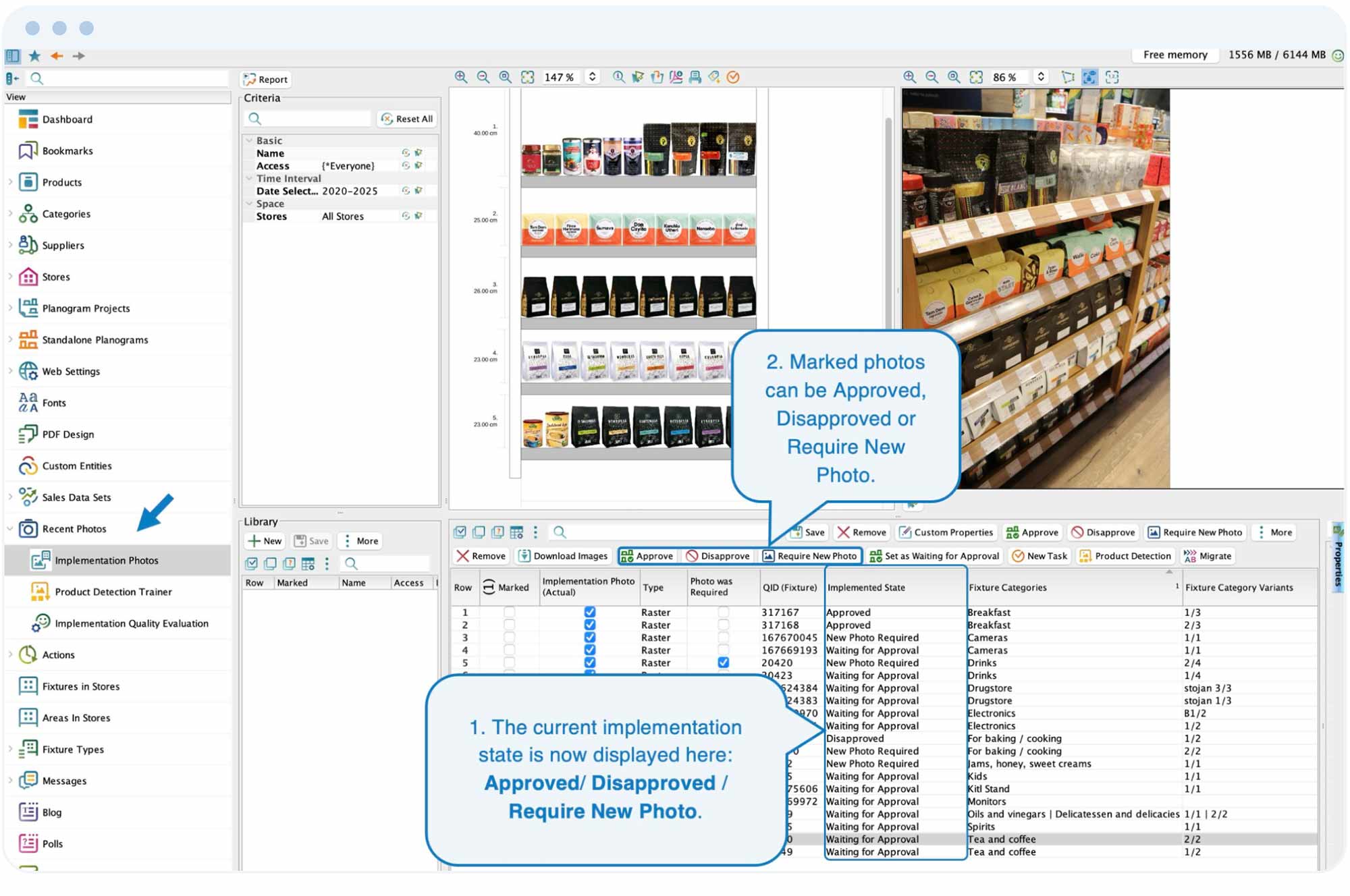
Task: Expand the Suppliers tree node
Action: 10,245
